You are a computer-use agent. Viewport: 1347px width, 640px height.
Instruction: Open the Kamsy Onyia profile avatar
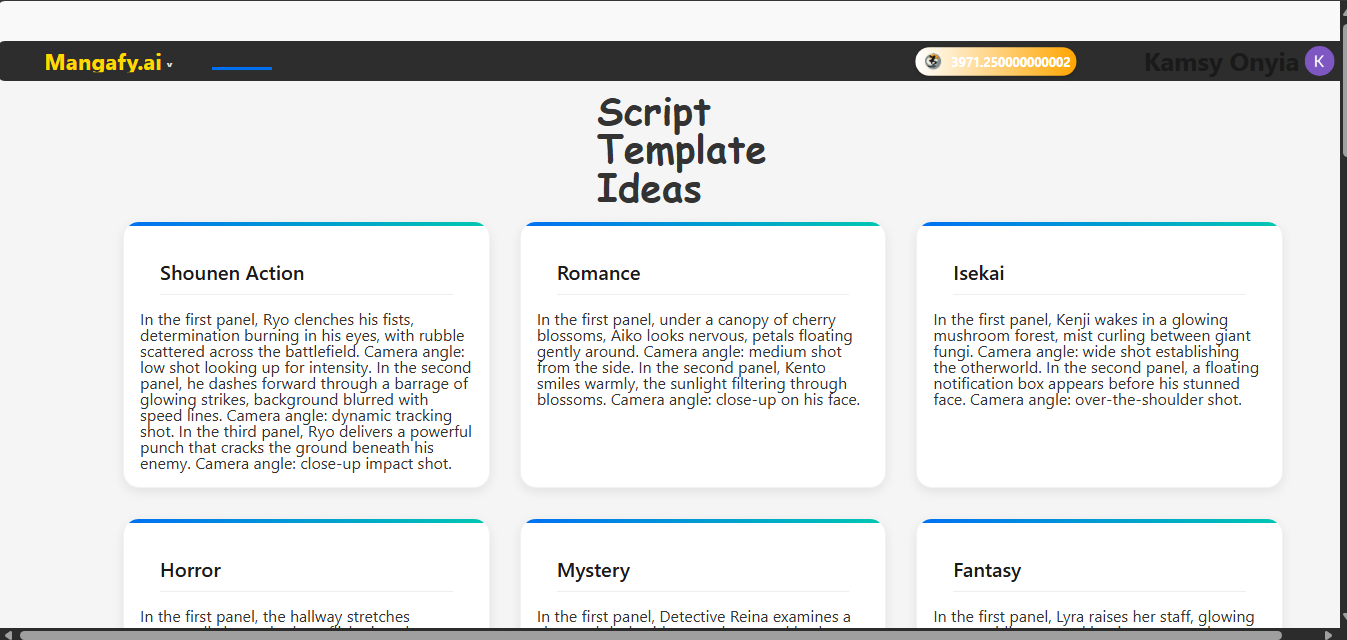click(x=1319, y=61)
